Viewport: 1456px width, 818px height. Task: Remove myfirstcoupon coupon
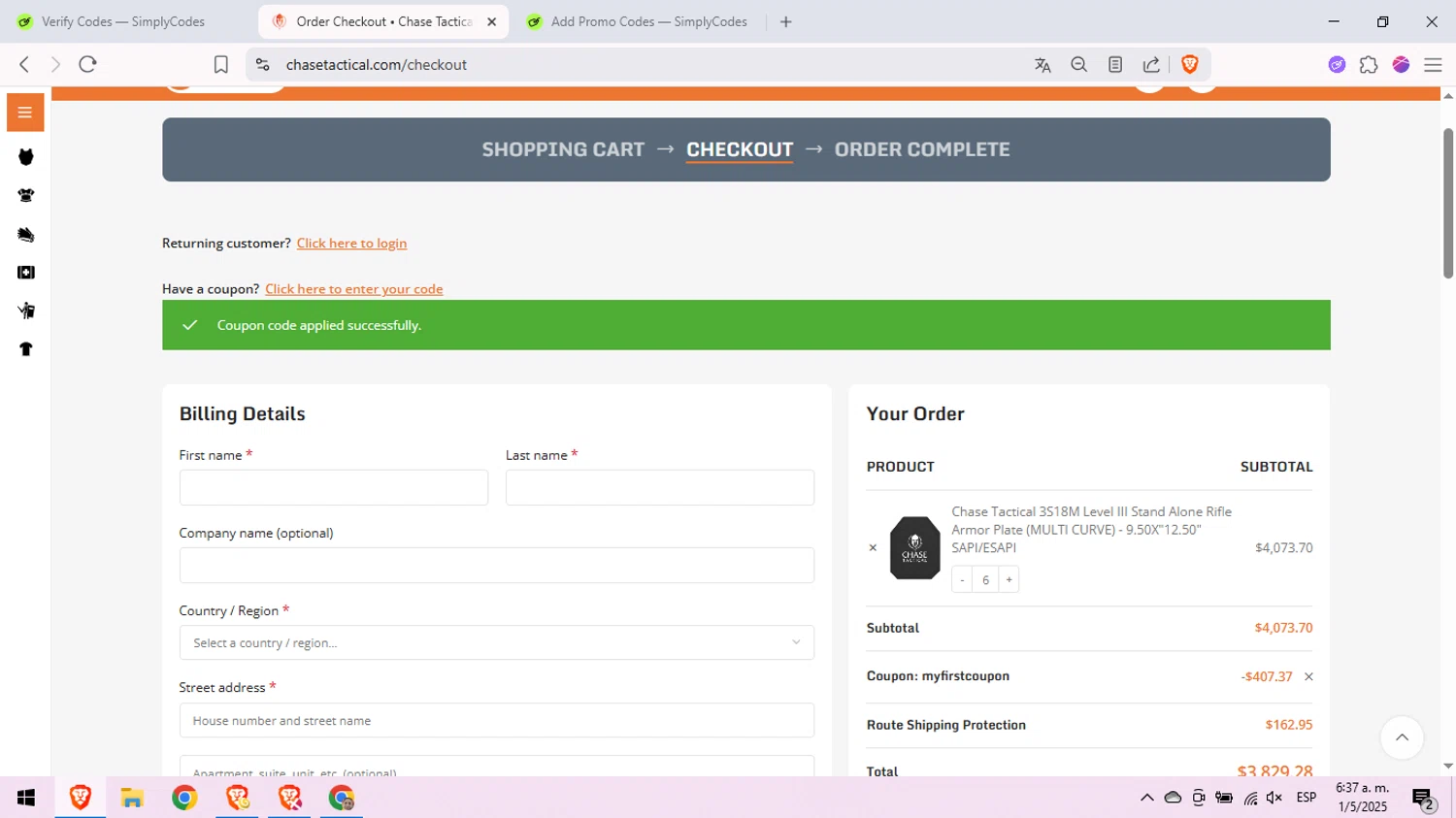tap(1308, 677)
